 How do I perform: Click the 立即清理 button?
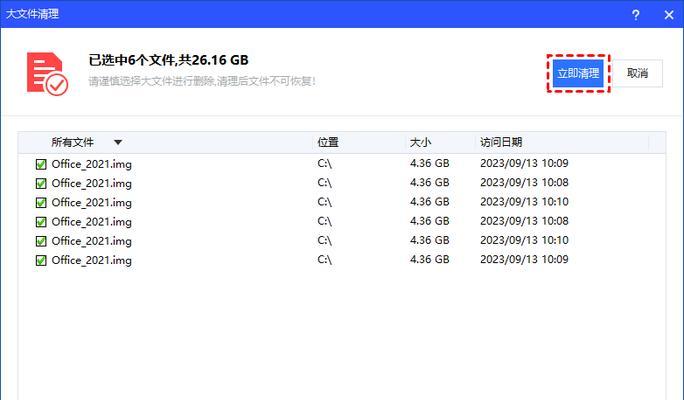point(578,73)
